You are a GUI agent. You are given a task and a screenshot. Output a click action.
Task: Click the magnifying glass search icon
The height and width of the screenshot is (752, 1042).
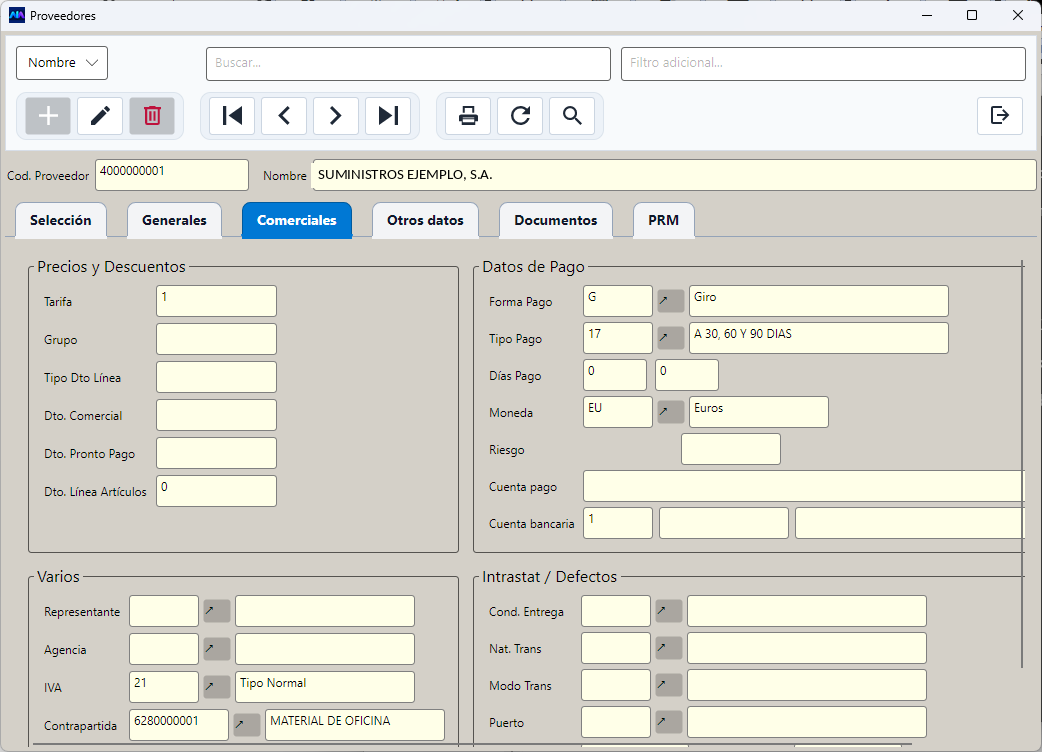pos(572,116)
